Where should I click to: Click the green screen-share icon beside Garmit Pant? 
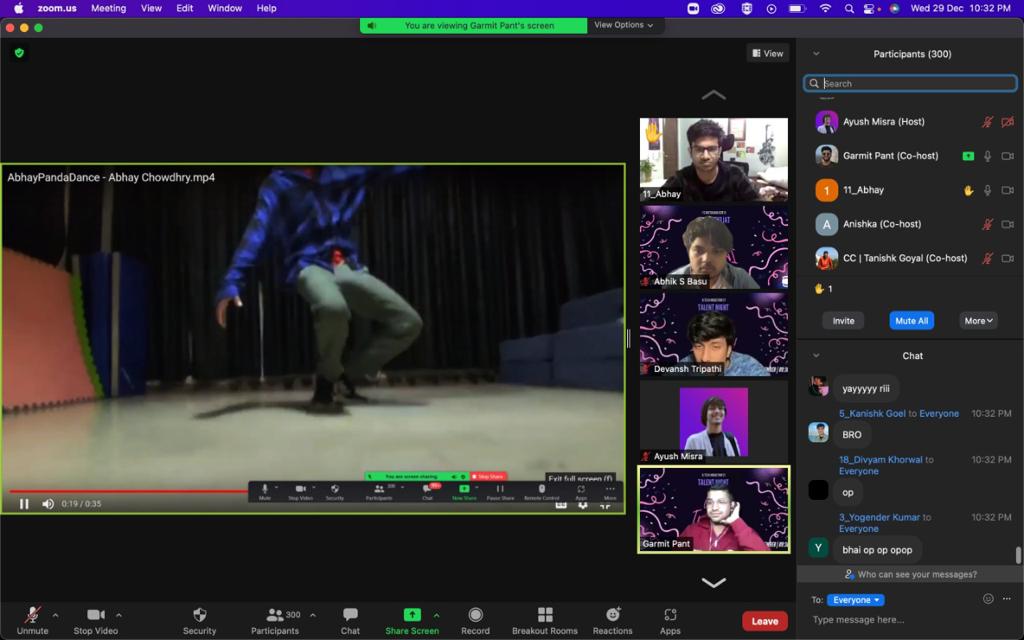point(968,156)
